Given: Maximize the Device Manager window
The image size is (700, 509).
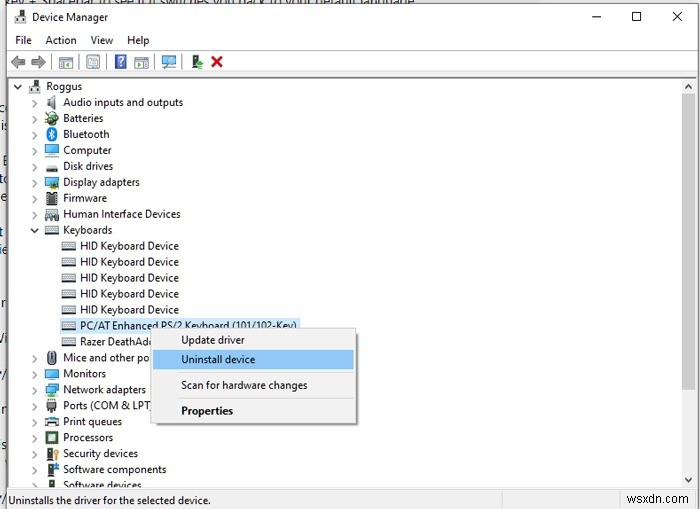Looking at the screenshot, I should point(637,17).
